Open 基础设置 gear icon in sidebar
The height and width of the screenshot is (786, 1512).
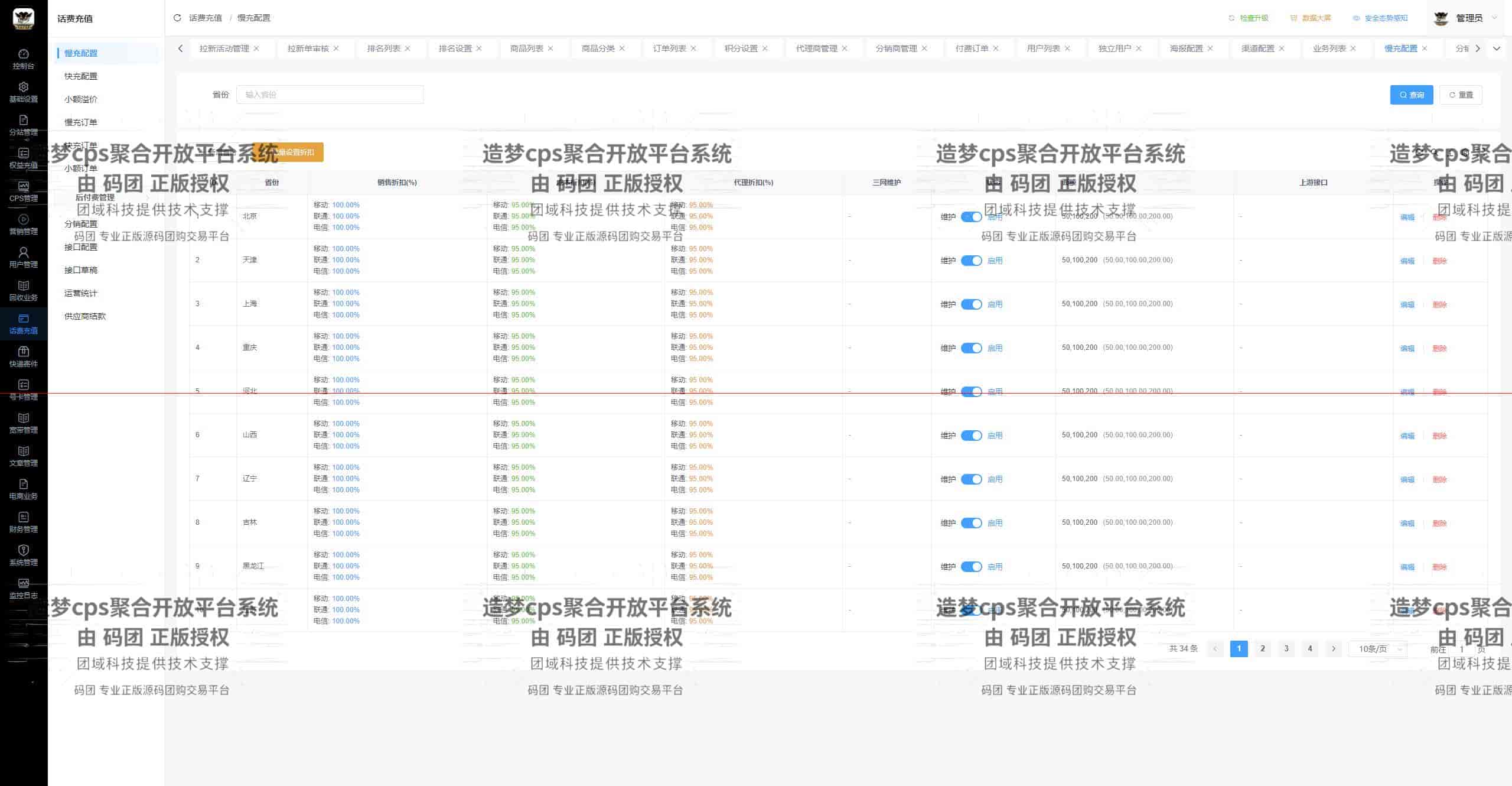[x=24, y=92]
